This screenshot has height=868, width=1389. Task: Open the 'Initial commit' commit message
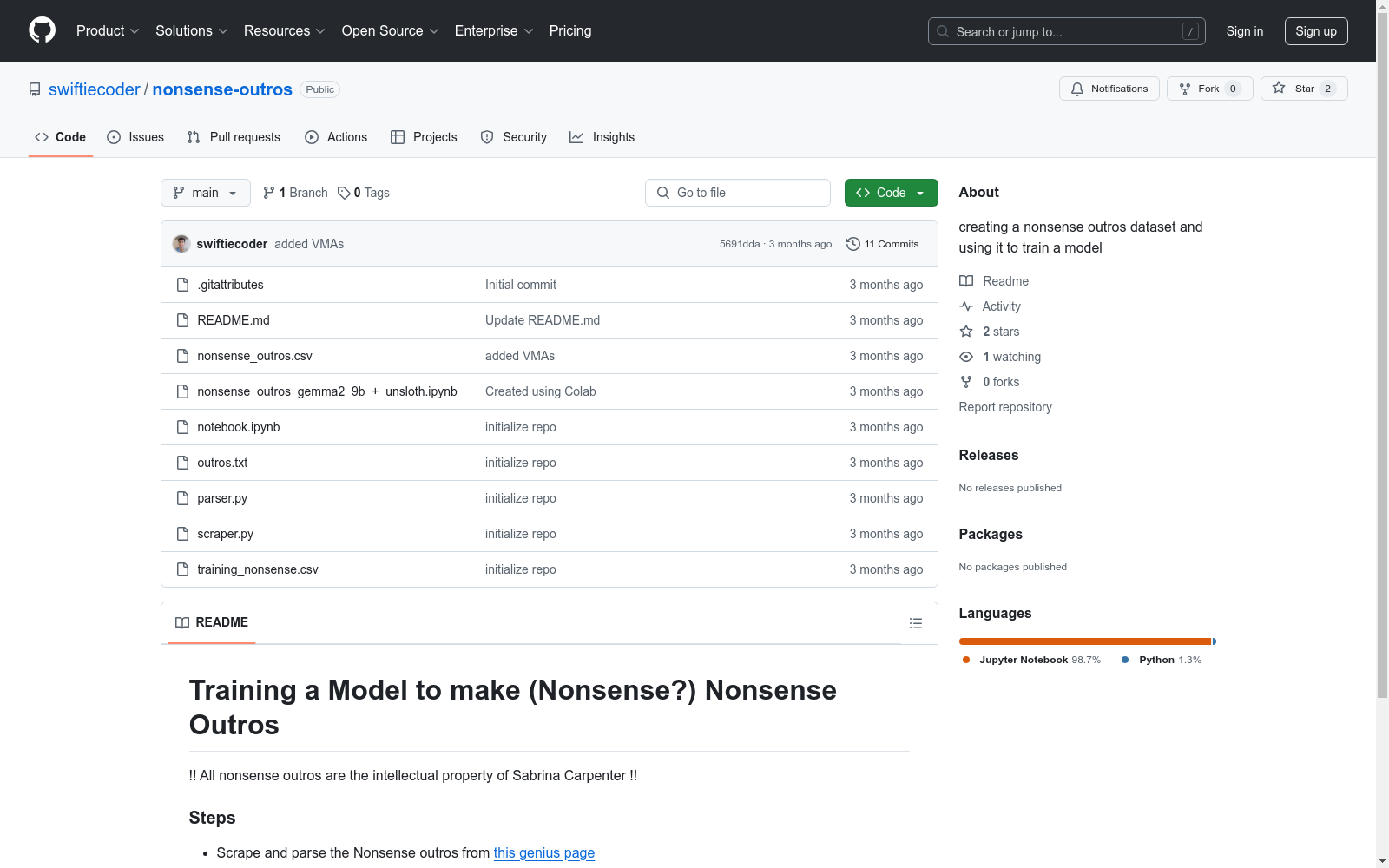click(x=521, y=285)
